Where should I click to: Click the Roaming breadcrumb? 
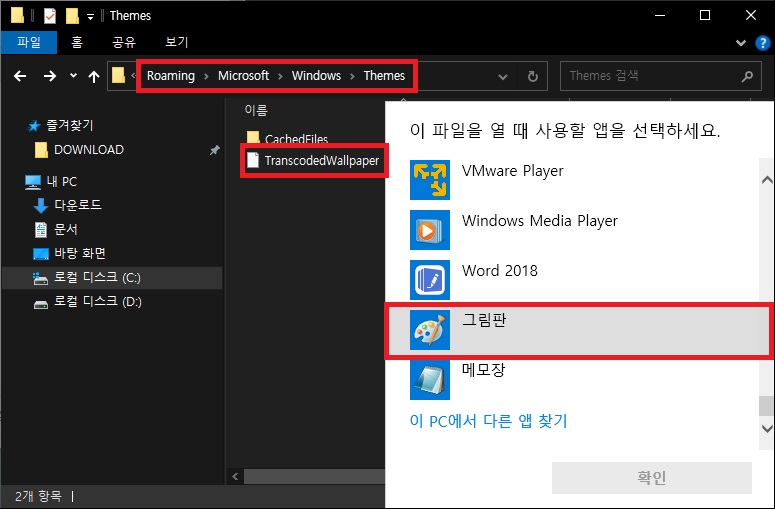(x=171, y=76)
